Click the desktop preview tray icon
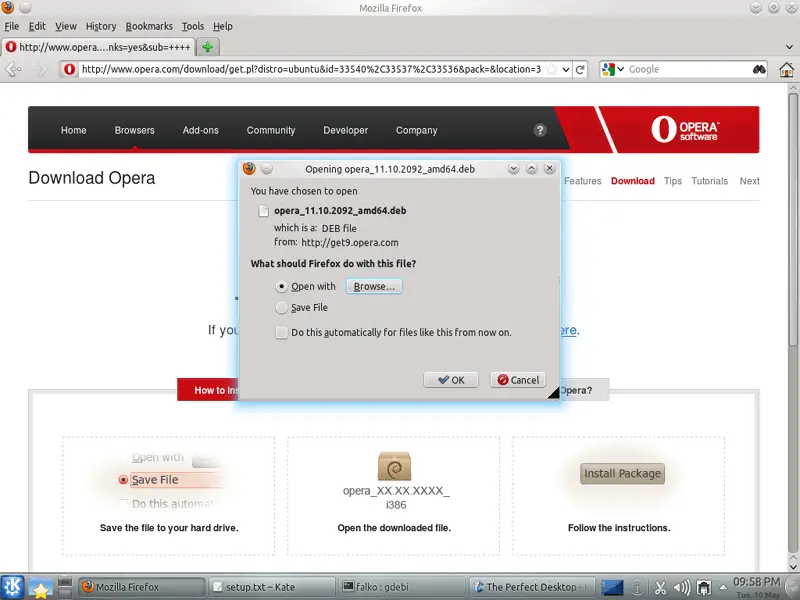Viewport: 800px width, 600px height. pos(612,588)
